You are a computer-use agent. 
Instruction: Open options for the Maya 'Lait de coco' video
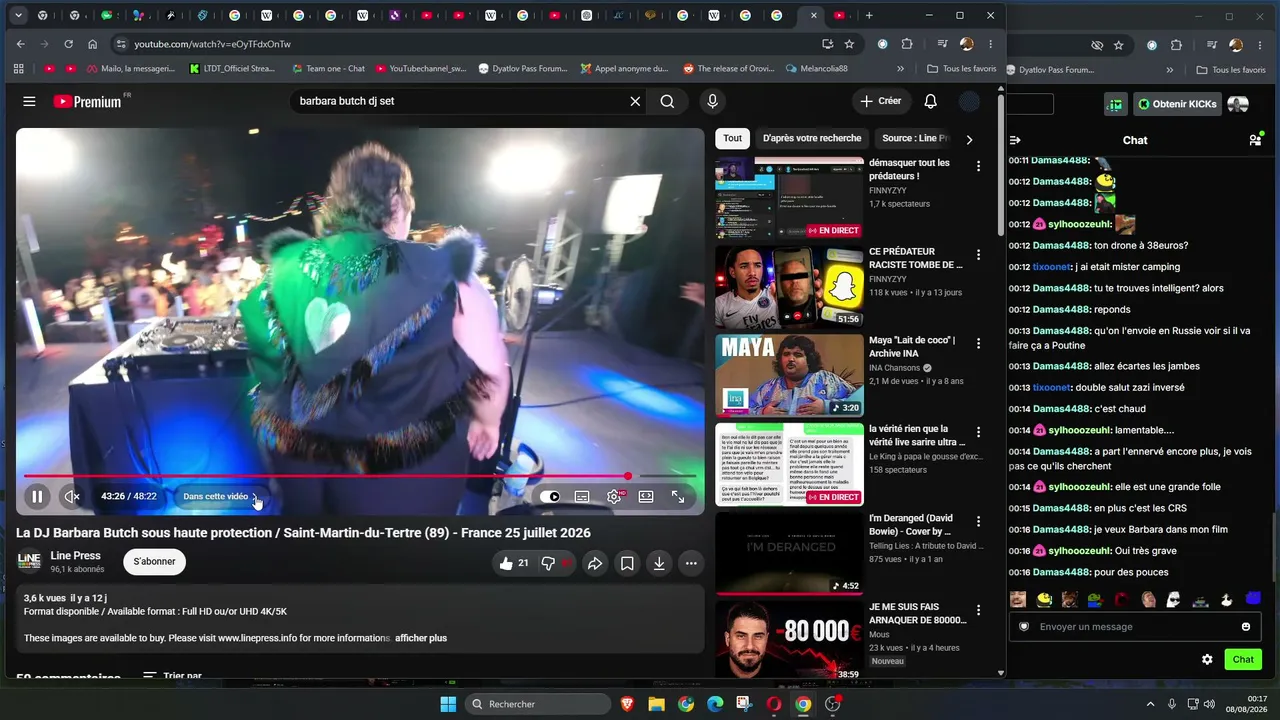[979, 343]
